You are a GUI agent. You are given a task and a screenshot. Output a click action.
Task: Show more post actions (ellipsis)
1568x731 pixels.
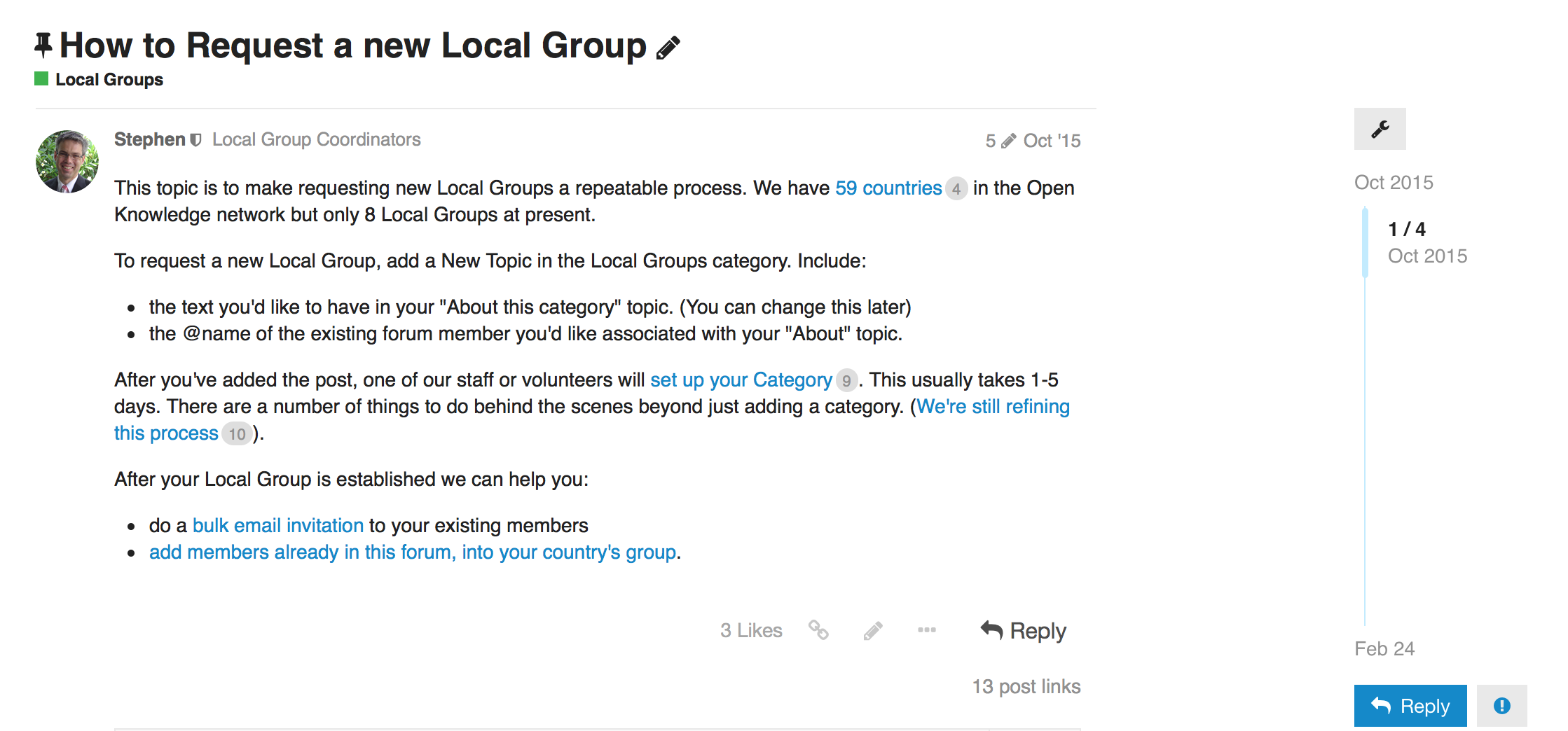pos(926,630)
